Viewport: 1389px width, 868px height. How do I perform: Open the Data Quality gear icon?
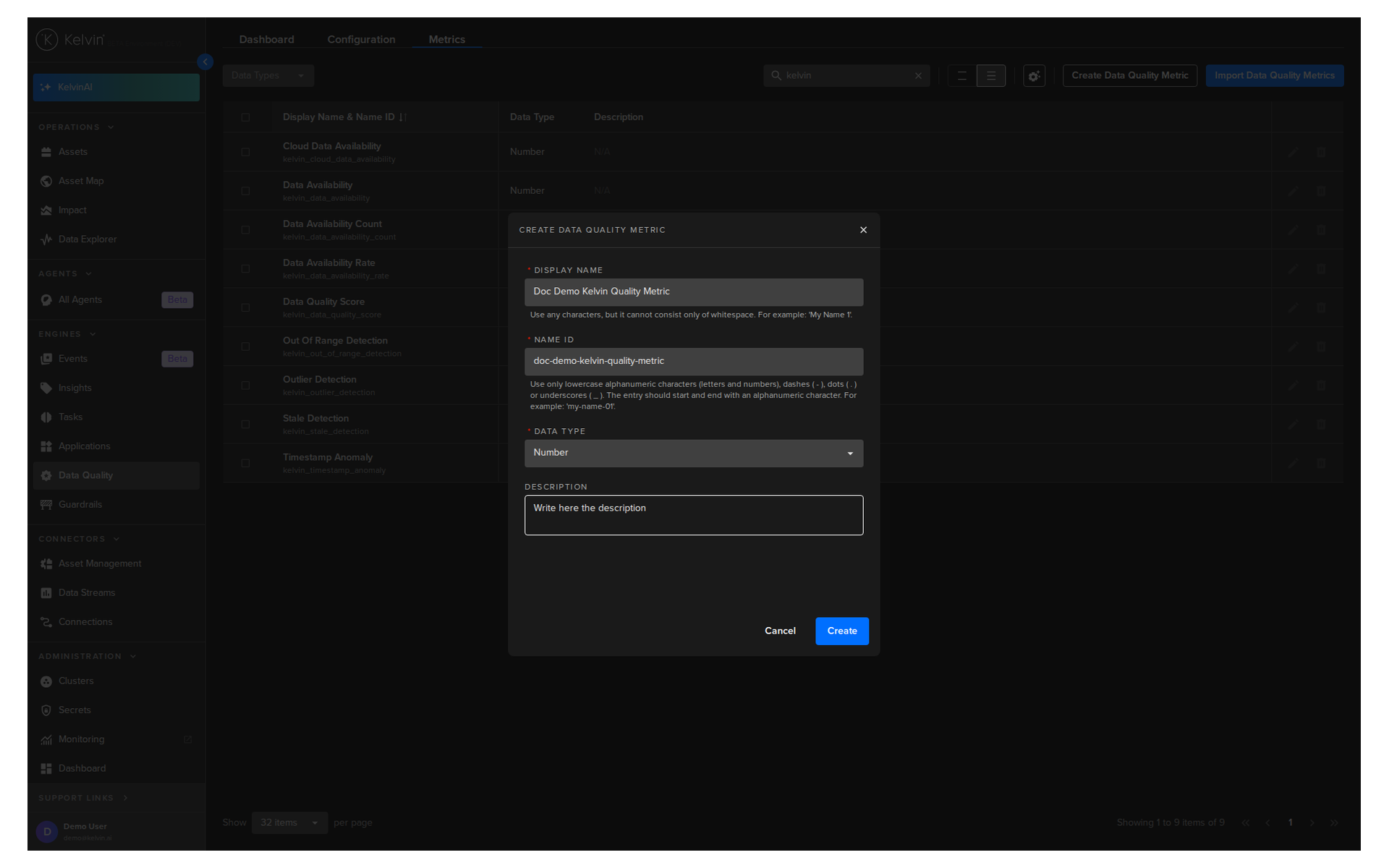pos(46,476)
